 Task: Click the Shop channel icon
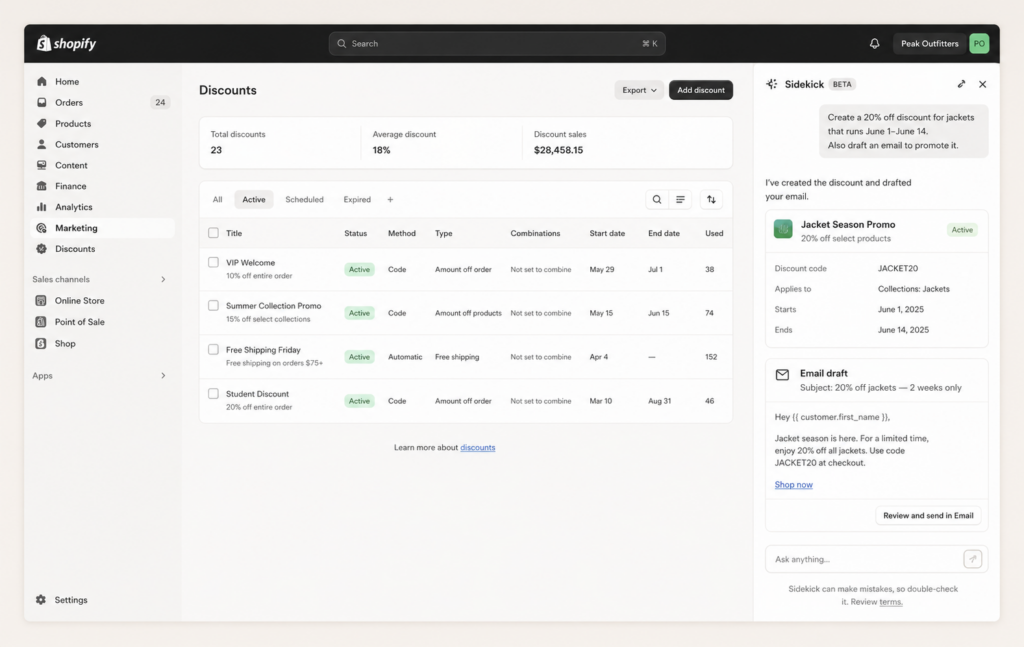pos(41,343)
